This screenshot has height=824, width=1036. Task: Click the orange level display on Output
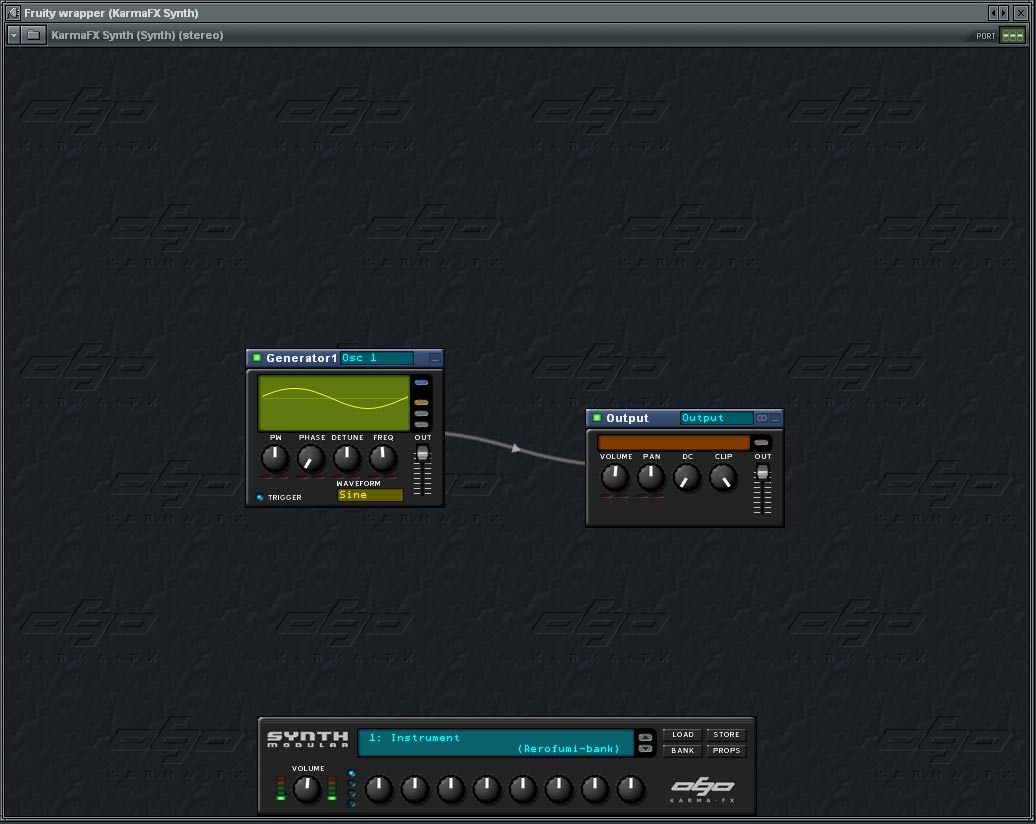(x=673, y=443)
